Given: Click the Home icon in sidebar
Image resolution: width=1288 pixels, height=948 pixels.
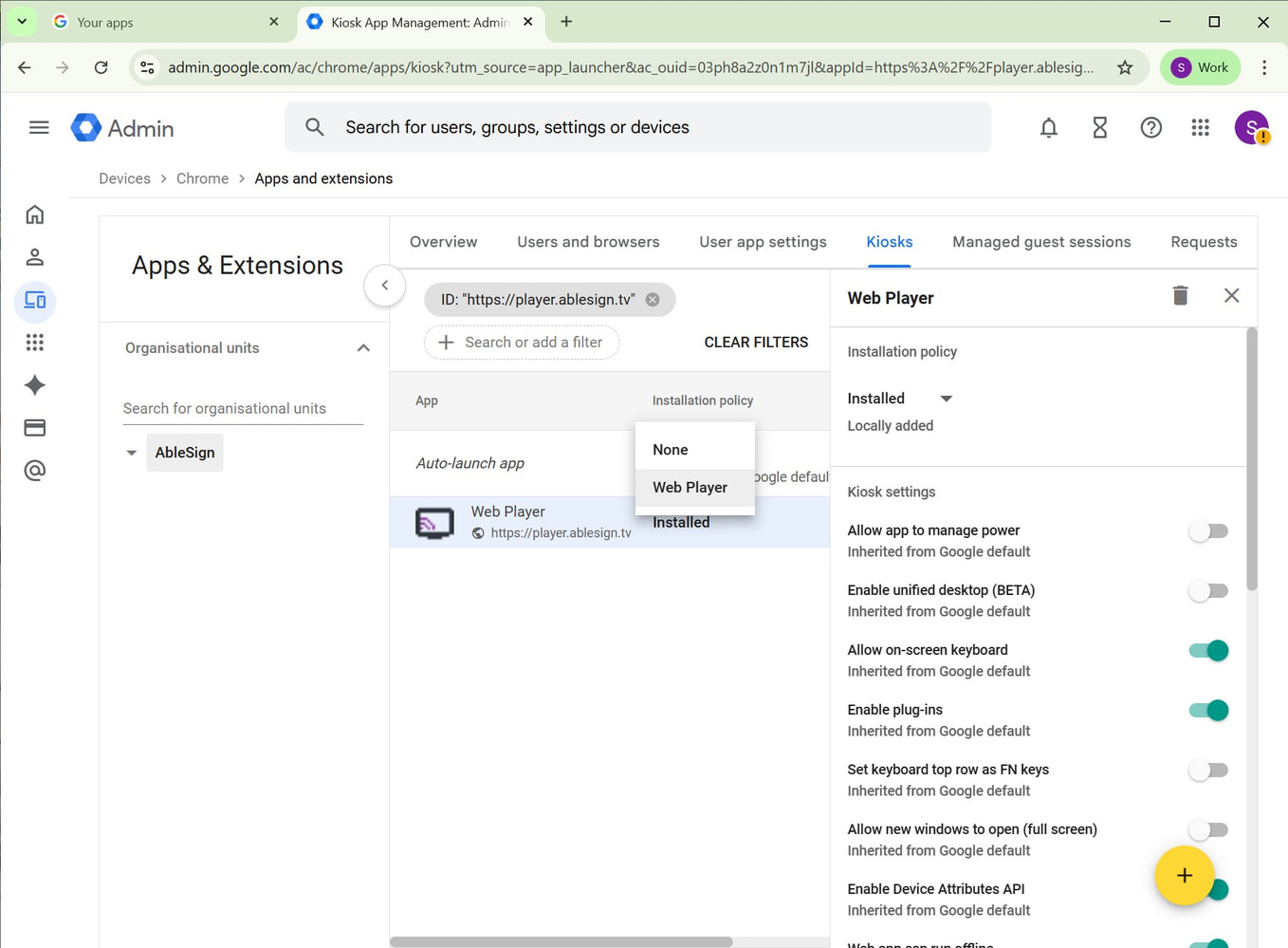Looking at the screenshot, I should point(35,214).
